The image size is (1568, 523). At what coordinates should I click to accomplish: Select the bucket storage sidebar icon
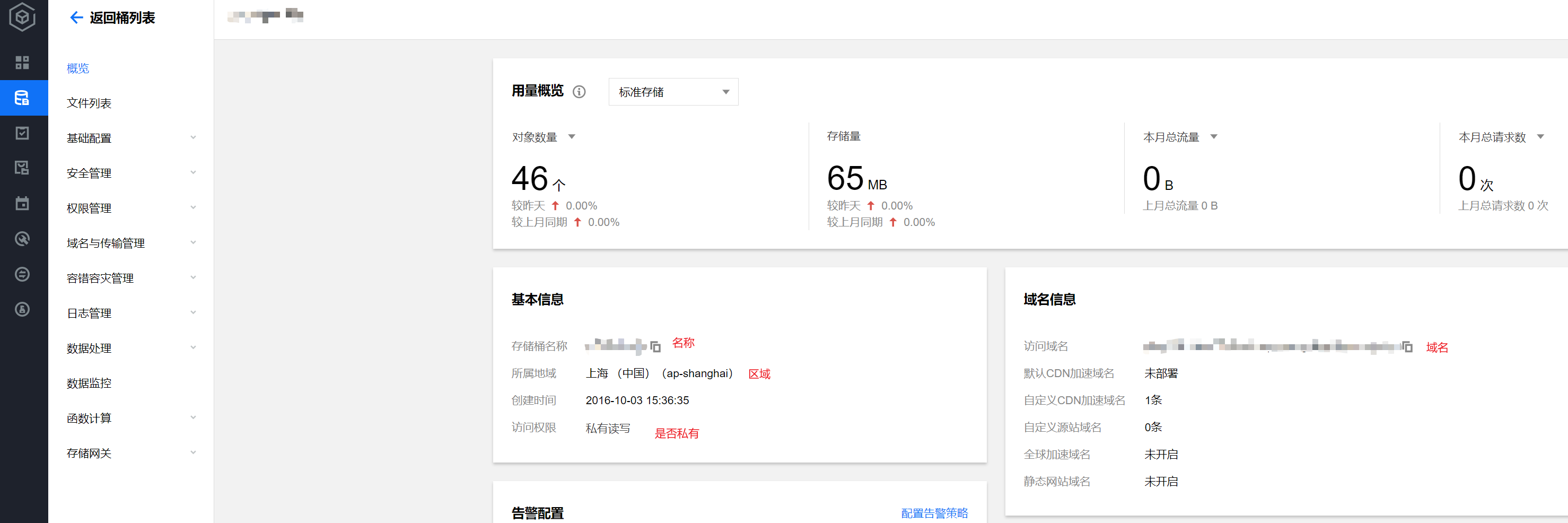pyautogui.click(x=22, y=98)
